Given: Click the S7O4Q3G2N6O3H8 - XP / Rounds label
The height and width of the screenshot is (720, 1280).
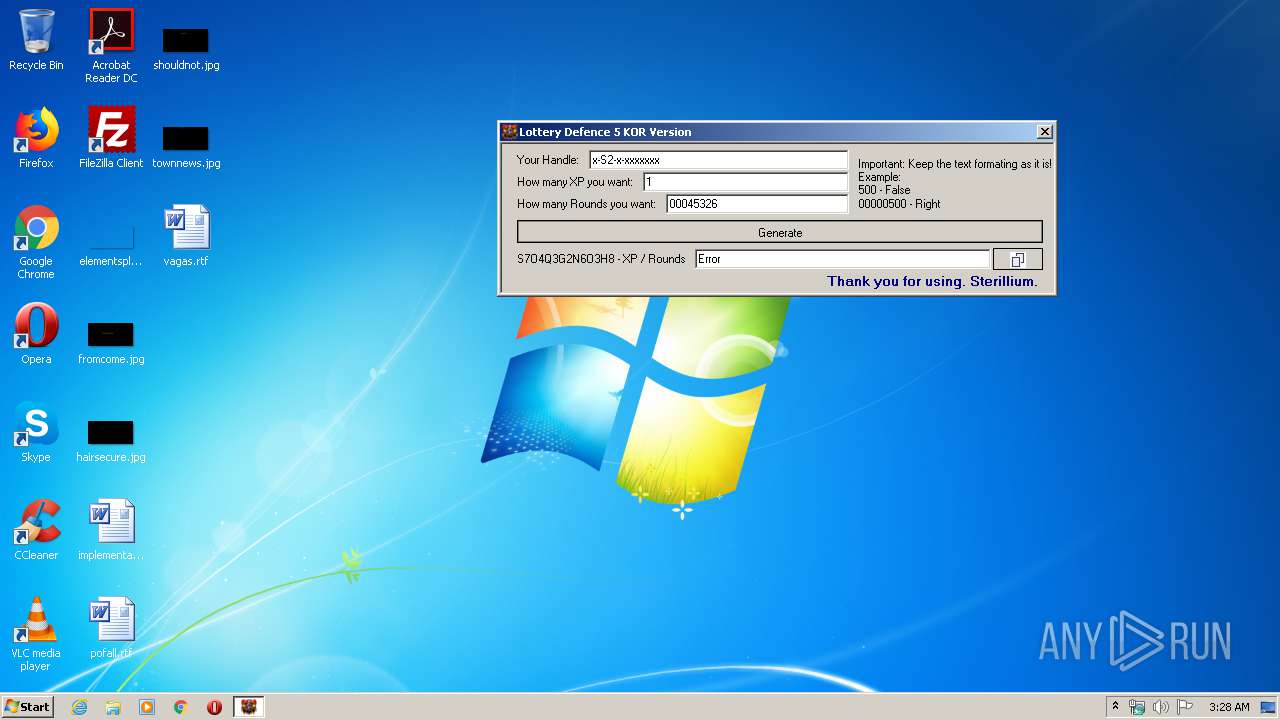Looking at the screenshot, I should (601, 259).
